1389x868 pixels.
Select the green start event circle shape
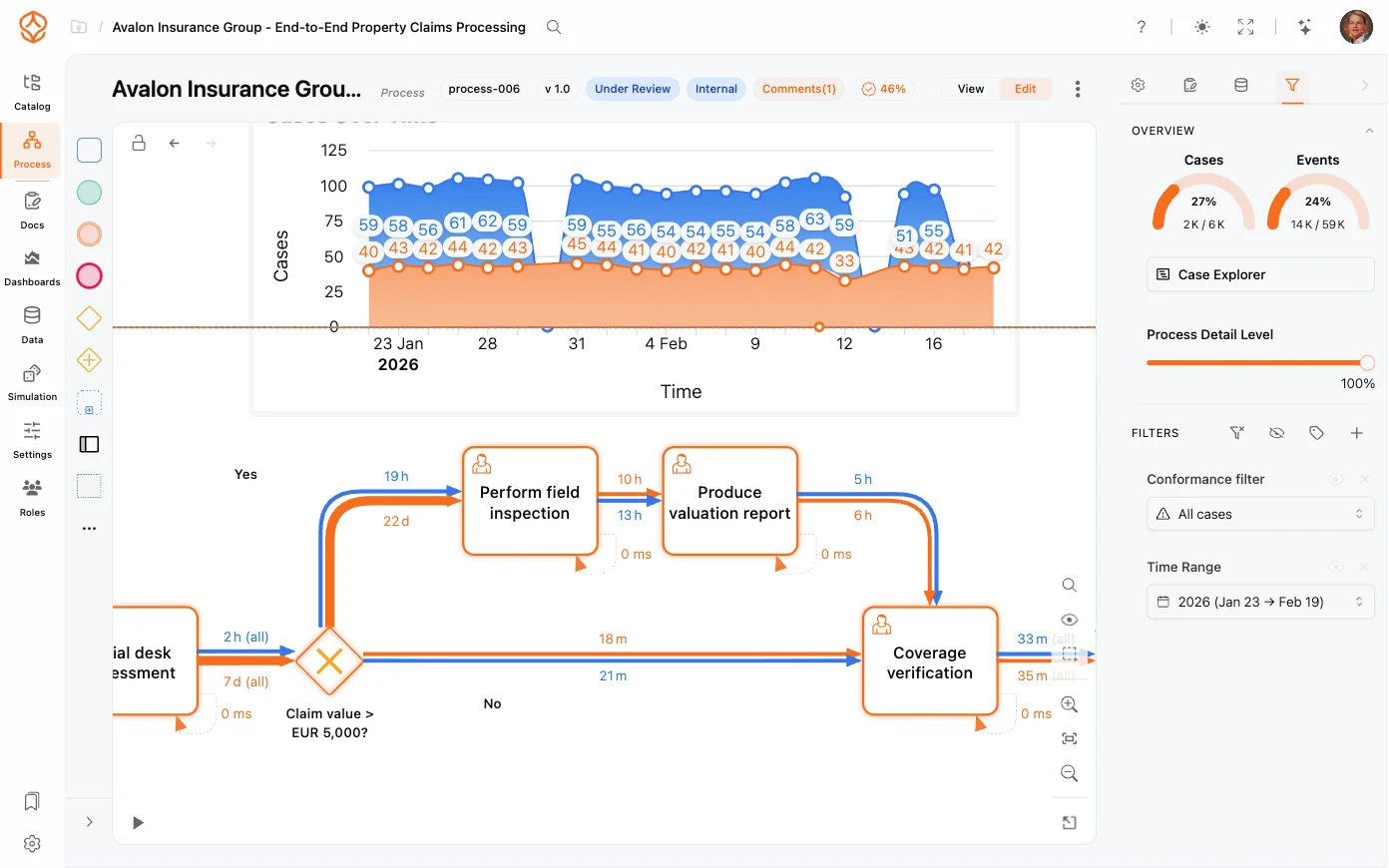click(90, 193)
